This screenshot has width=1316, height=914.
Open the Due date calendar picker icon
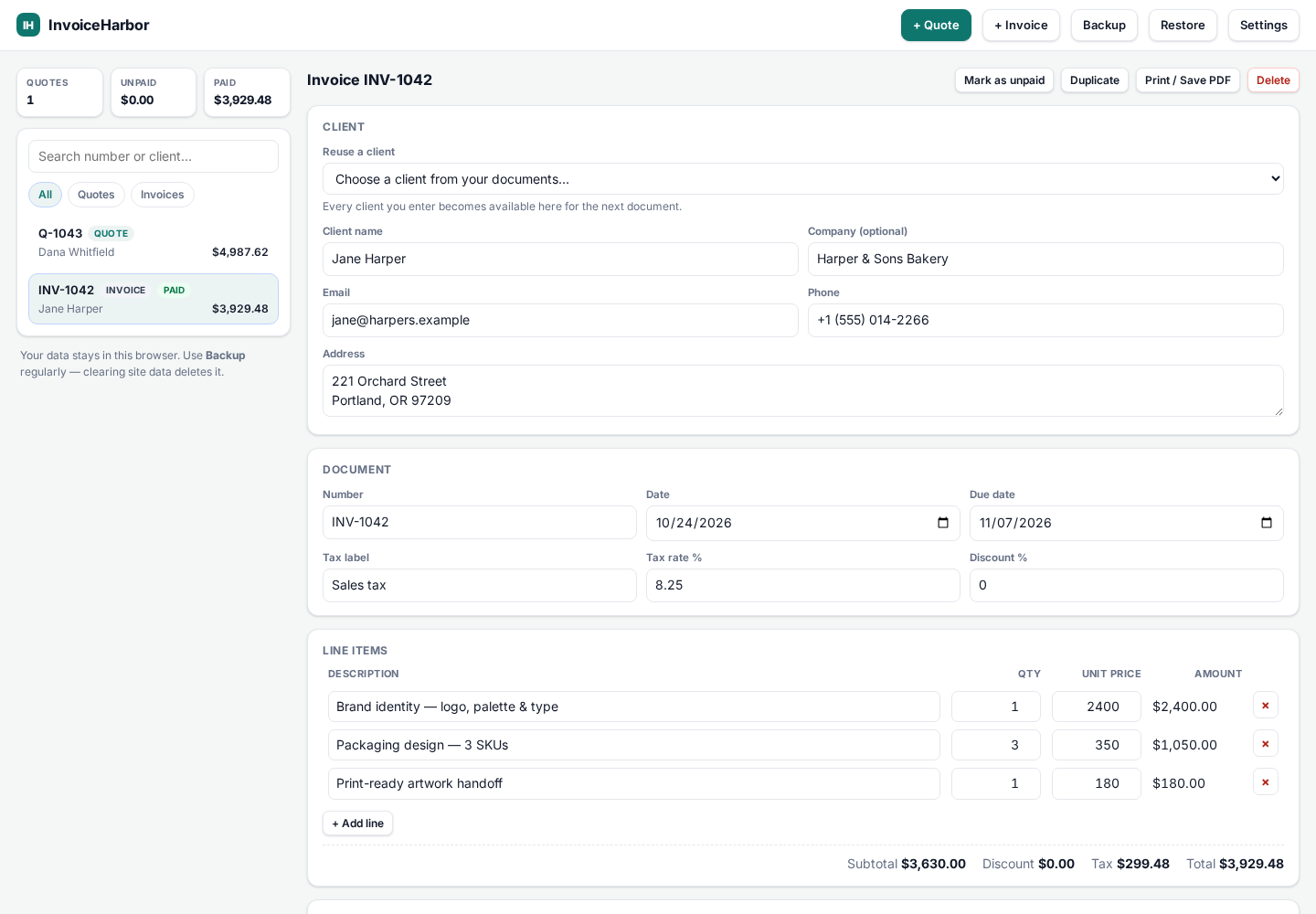pos(1267,523)
